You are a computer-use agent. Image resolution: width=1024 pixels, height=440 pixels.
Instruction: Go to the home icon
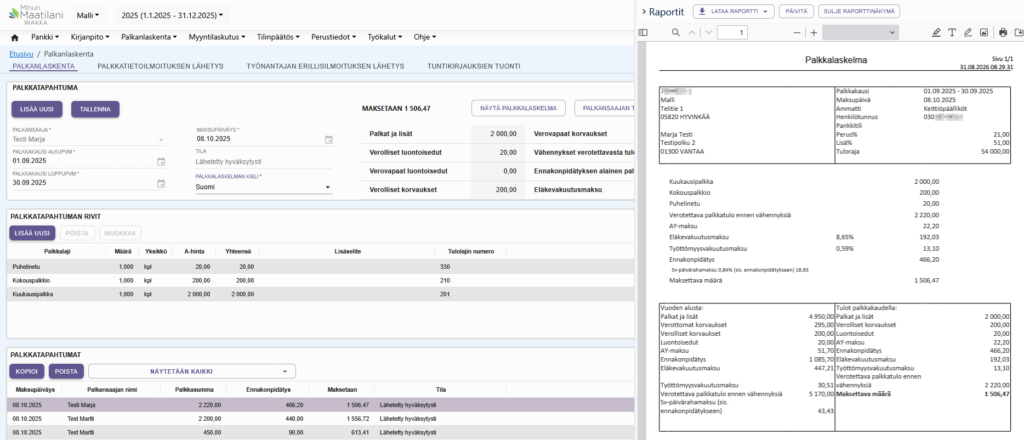tap(15, 38)
